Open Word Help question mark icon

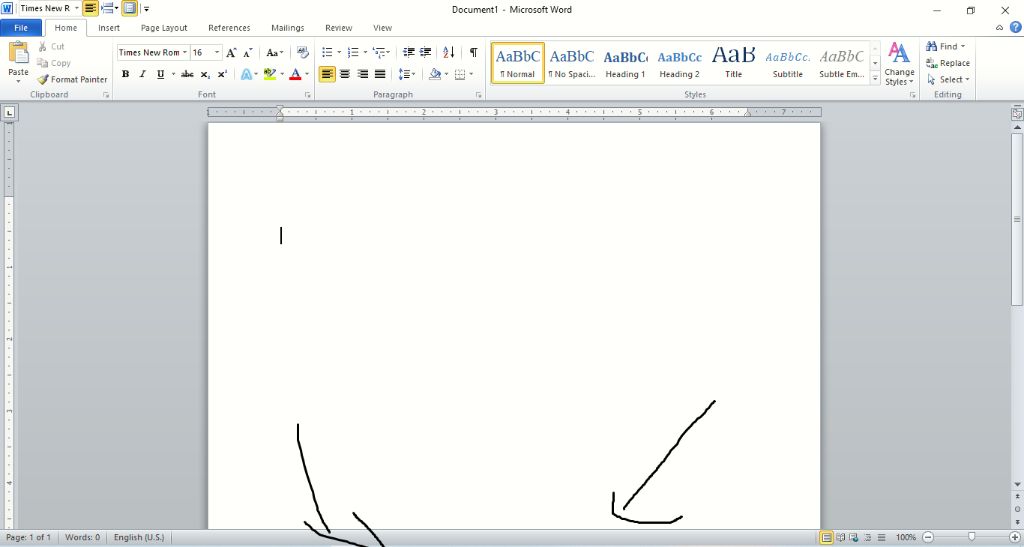tap(1016, 27)
